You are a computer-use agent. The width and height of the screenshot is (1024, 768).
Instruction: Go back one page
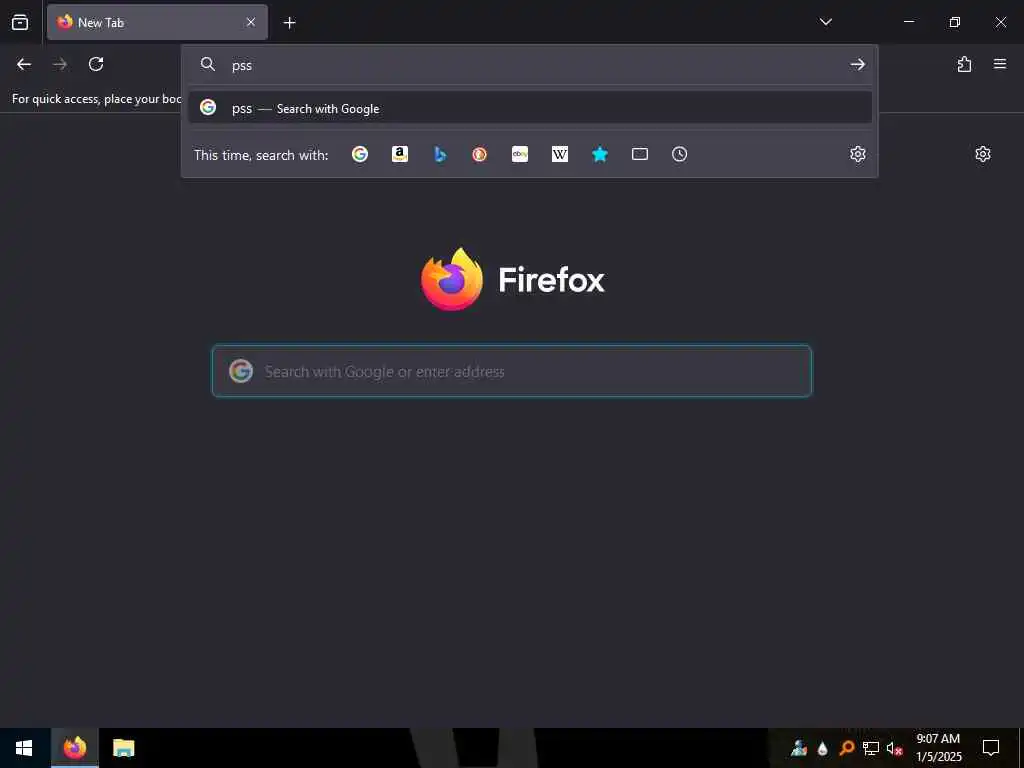click(x=24, y=64)
